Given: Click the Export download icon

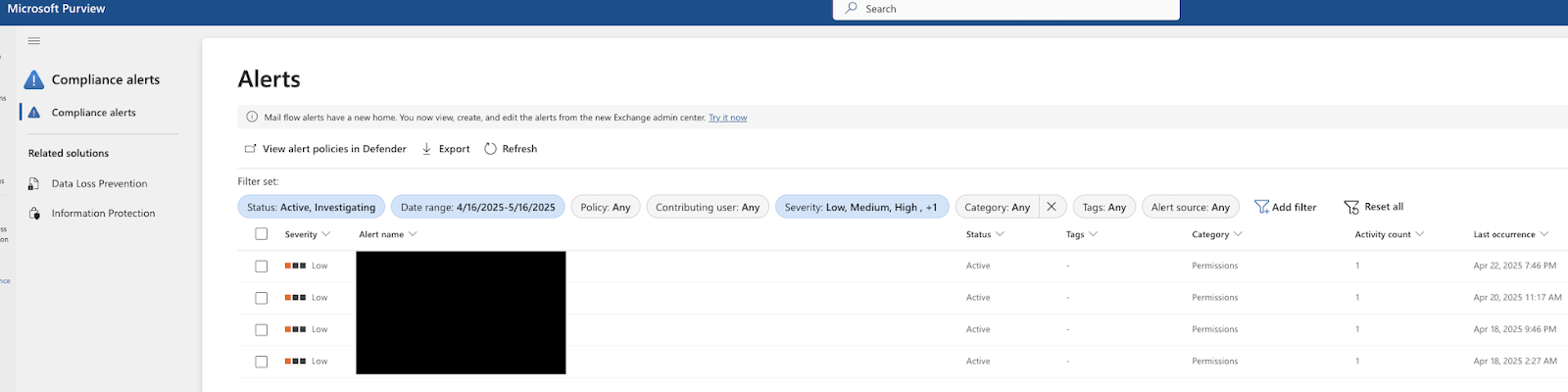Looking at the screenshot, I should pyautogui.click(x=426, y=149).
